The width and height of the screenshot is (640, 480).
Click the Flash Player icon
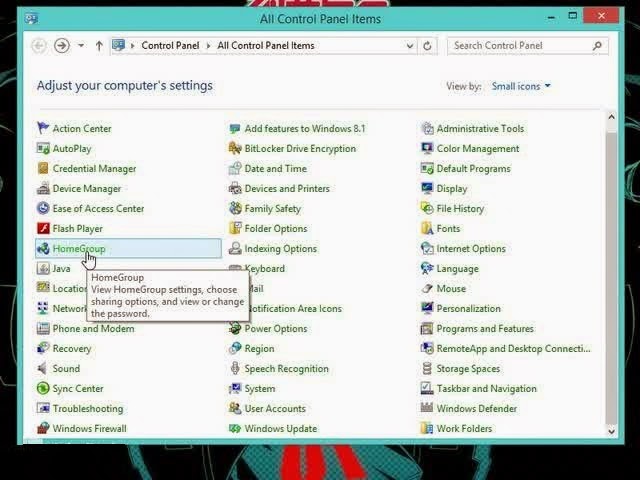[x=43, y=228]
